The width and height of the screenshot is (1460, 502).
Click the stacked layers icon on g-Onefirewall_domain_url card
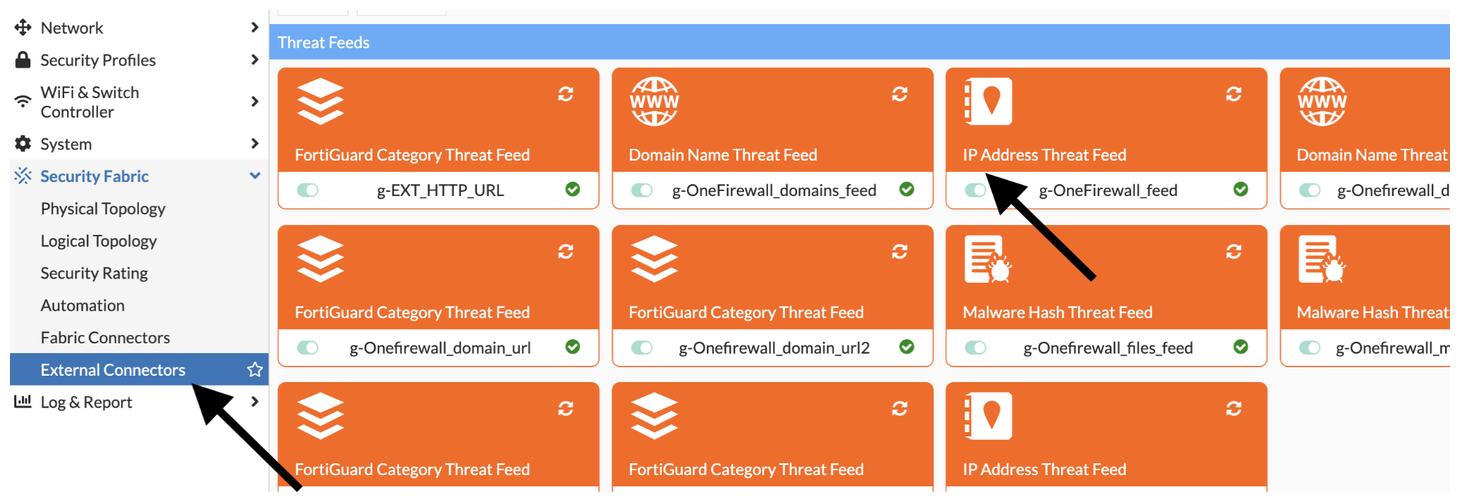click(320, 259)
